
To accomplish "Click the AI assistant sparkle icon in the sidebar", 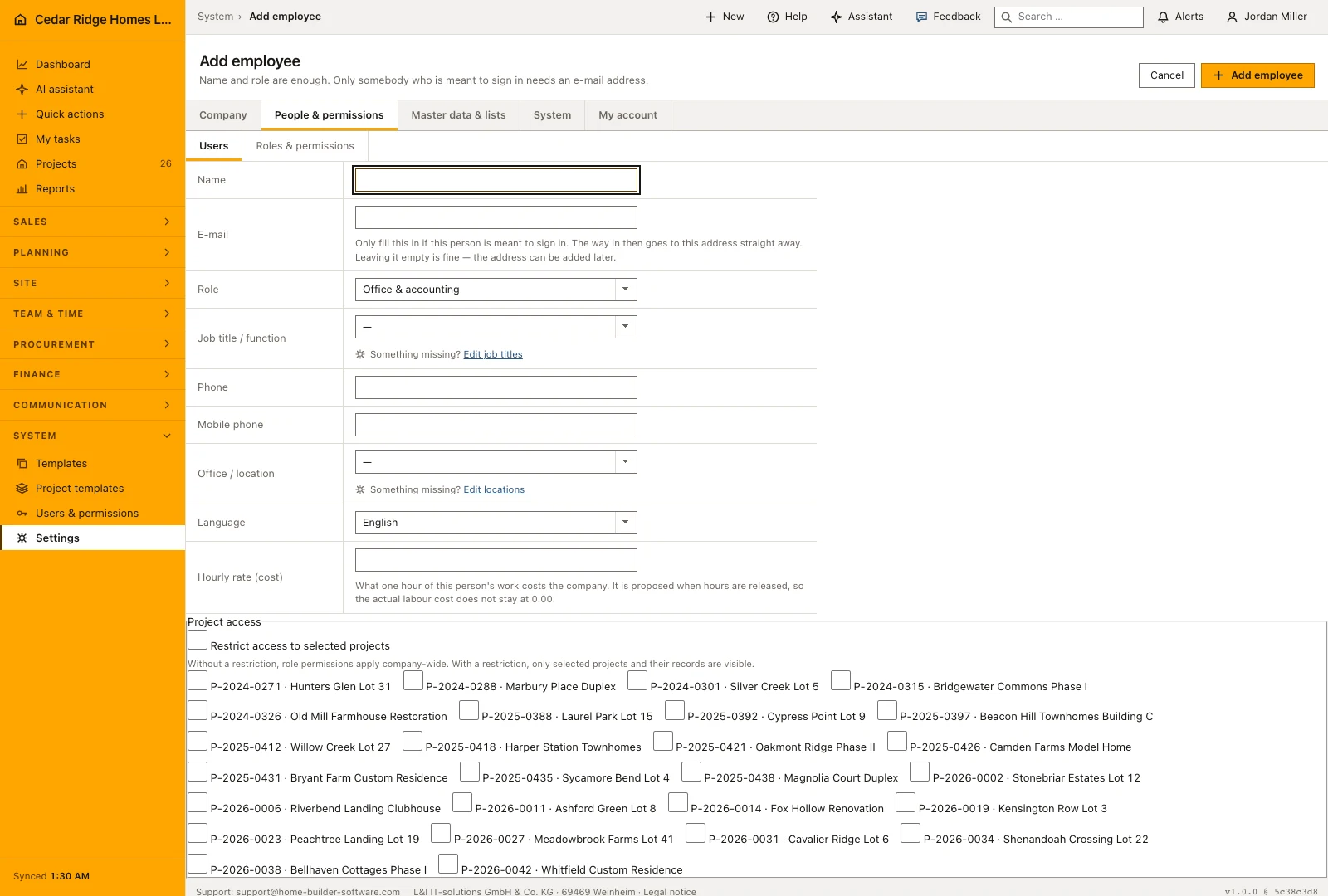I will 22,90.
